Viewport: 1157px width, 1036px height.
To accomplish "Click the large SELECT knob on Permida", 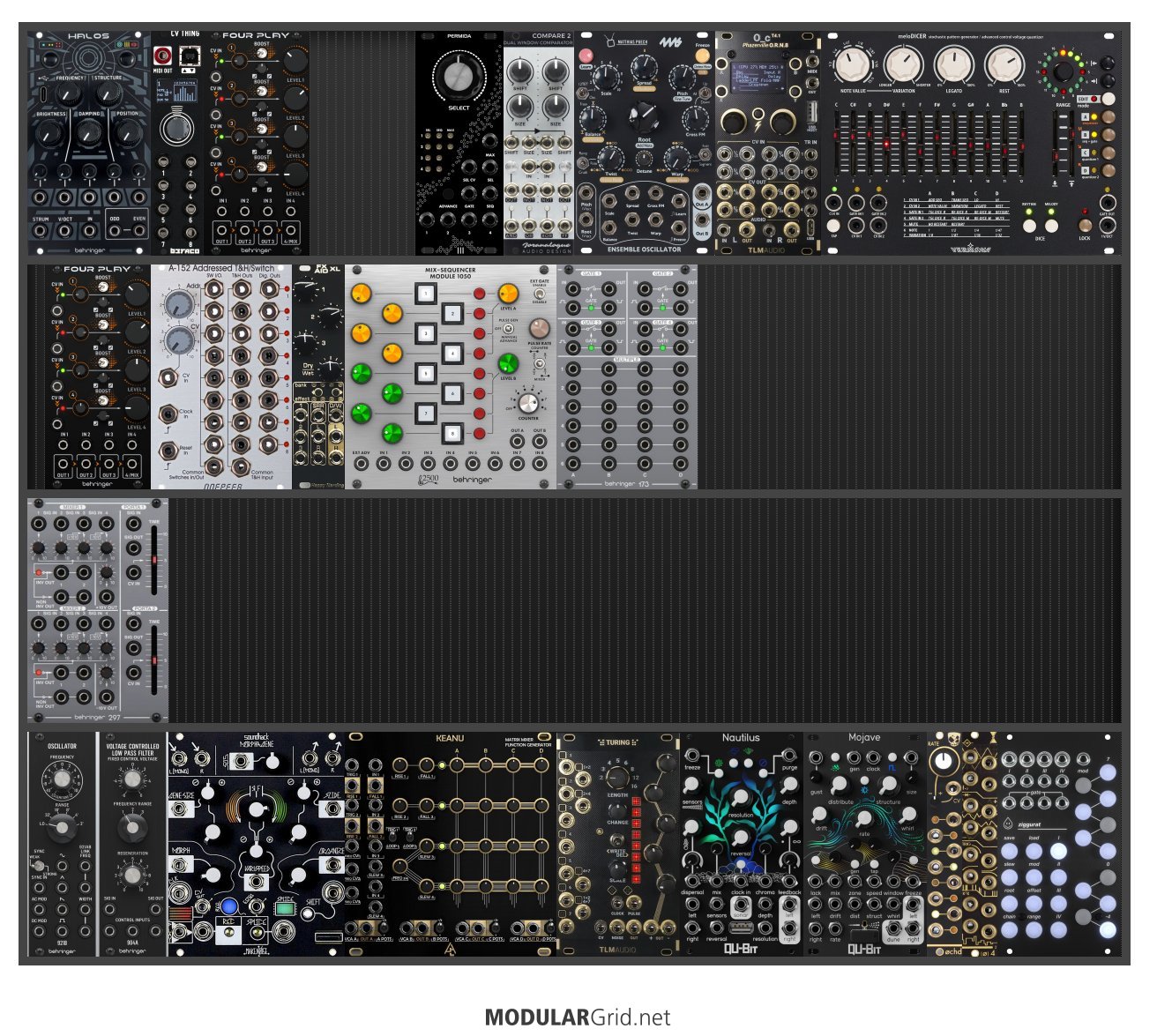I will point(459,76).
